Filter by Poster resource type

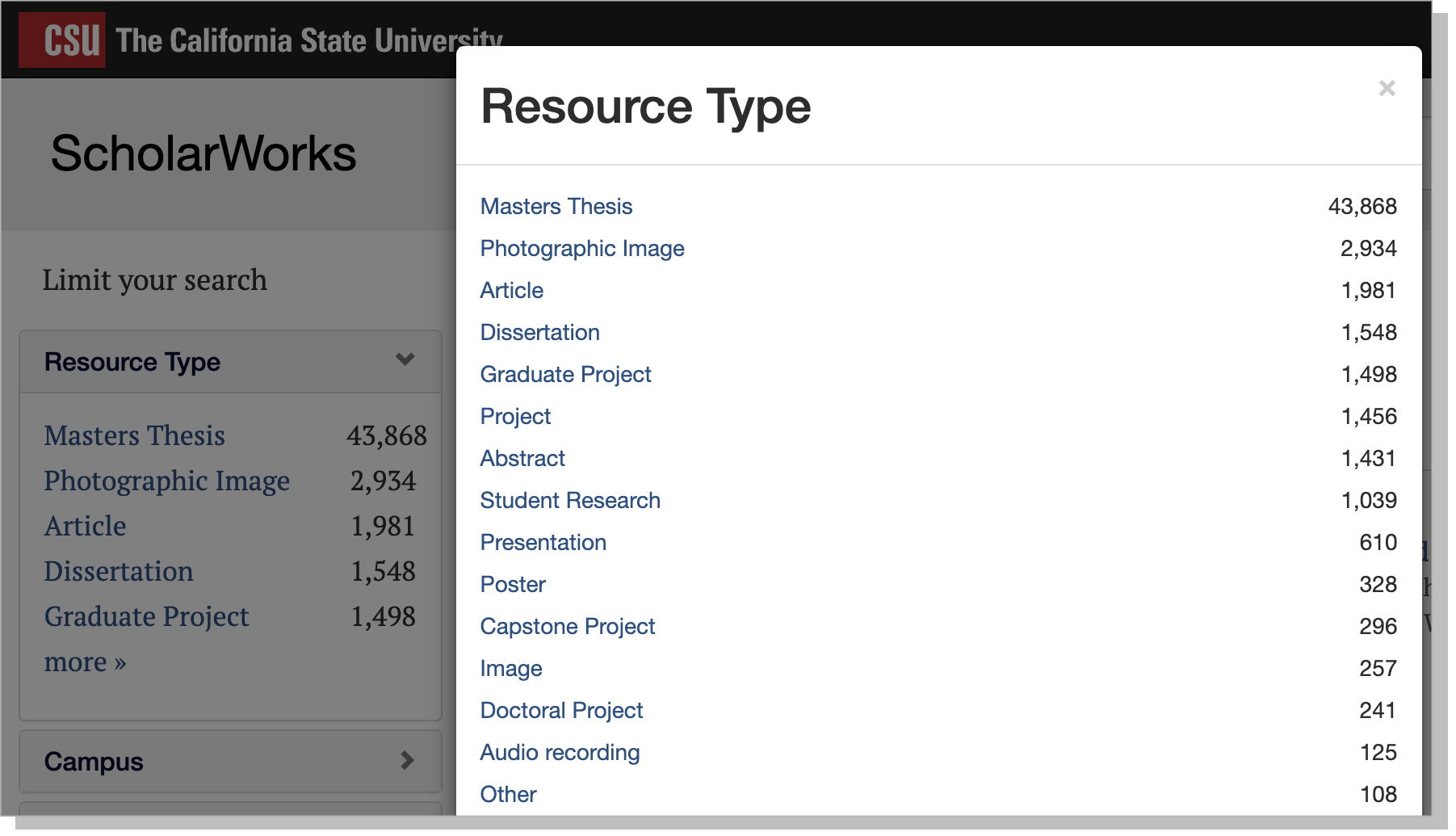pos(512,584)
